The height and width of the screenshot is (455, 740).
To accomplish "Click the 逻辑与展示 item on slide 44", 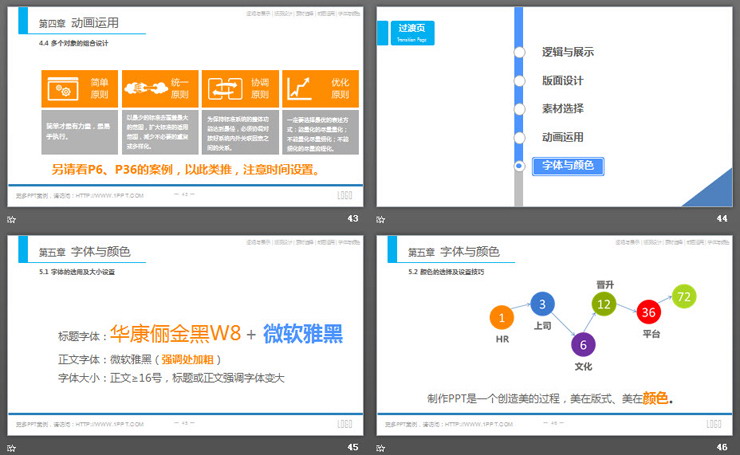I will pos(568,52).
